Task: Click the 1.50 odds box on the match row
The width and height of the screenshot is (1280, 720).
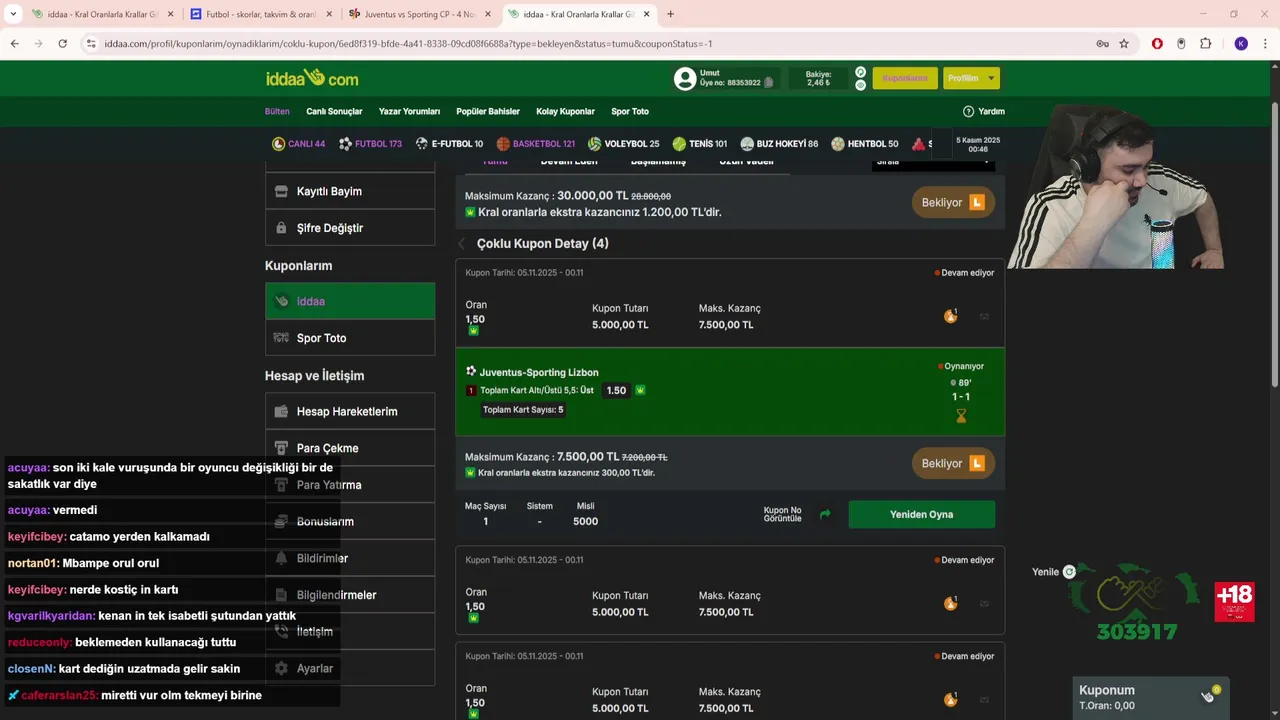Action: pyautogui.click(x=616, y=390)
